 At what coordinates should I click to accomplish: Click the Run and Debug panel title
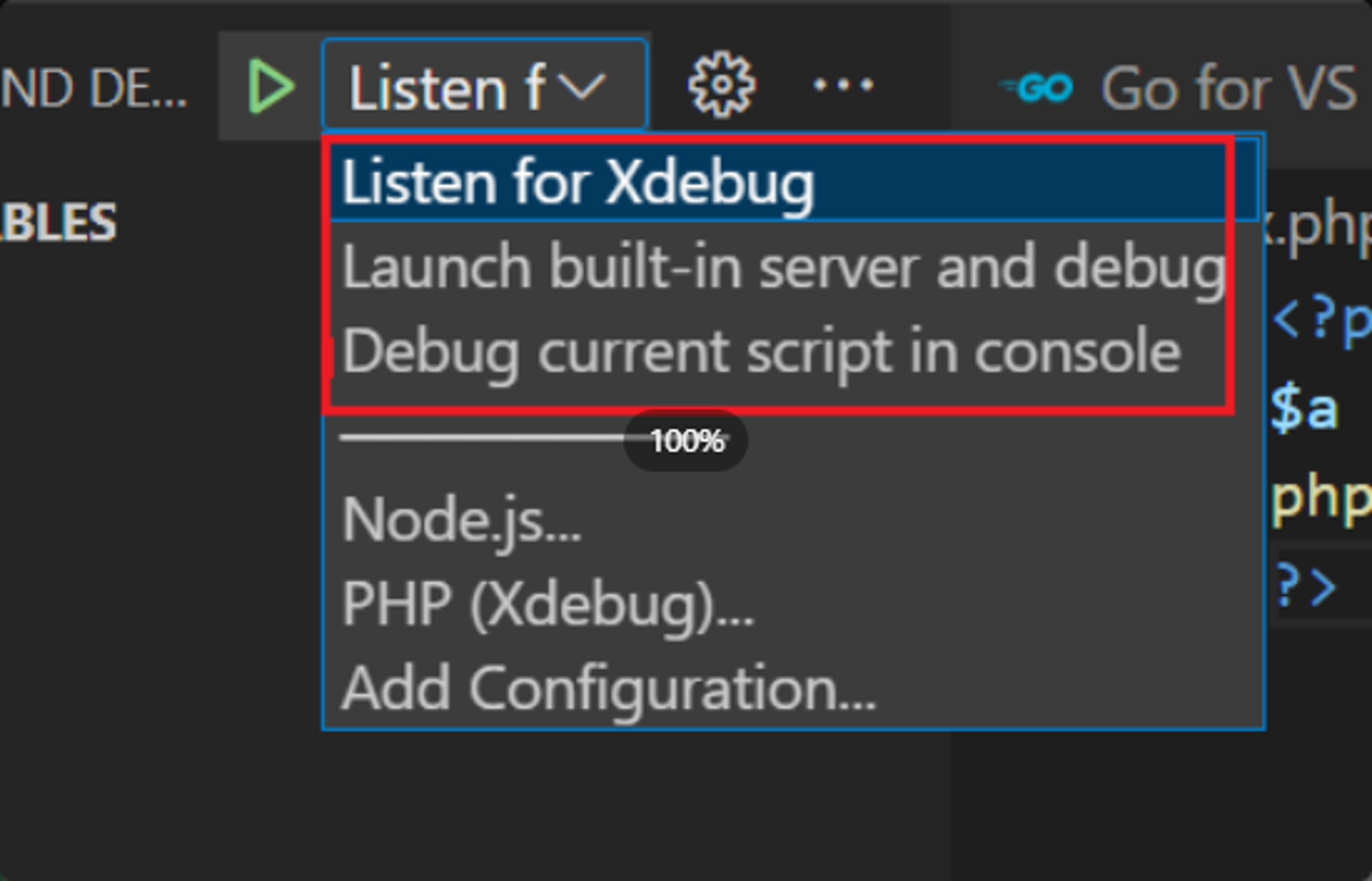(93, 87)
